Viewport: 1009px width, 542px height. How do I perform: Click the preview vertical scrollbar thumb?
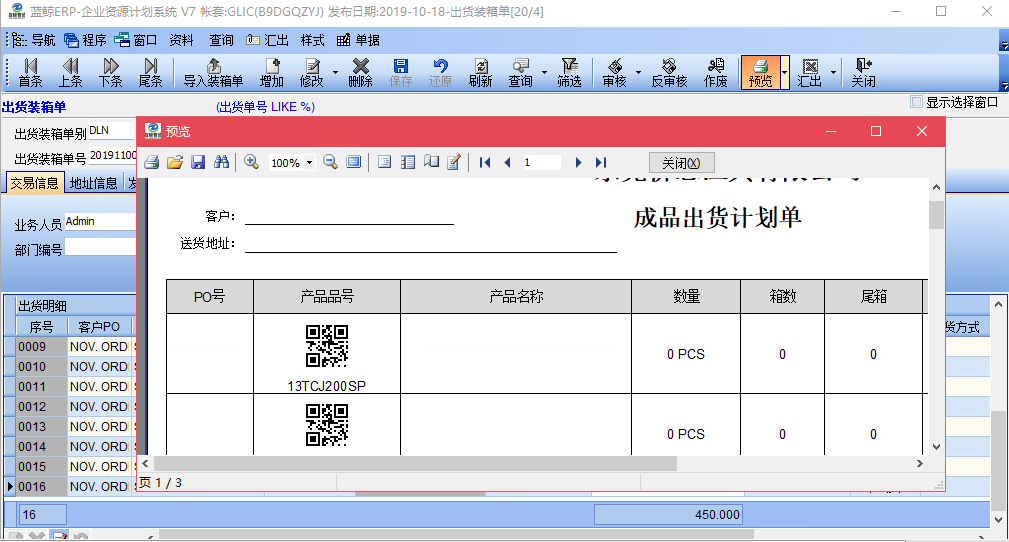click(936, 214)
